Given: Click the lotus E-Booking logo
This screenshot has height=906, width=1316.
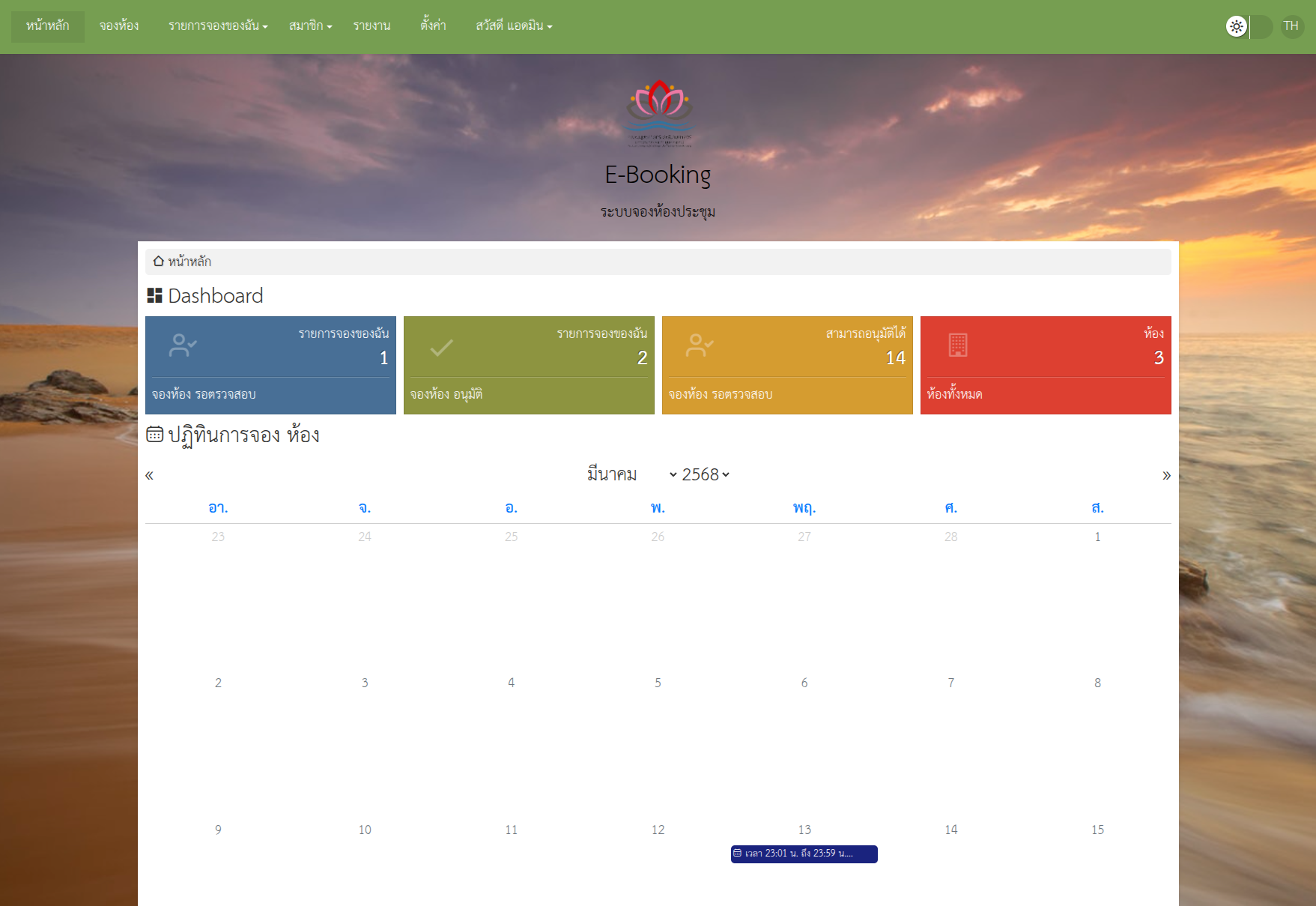Looking at the screenshot, I should (659, 112).
